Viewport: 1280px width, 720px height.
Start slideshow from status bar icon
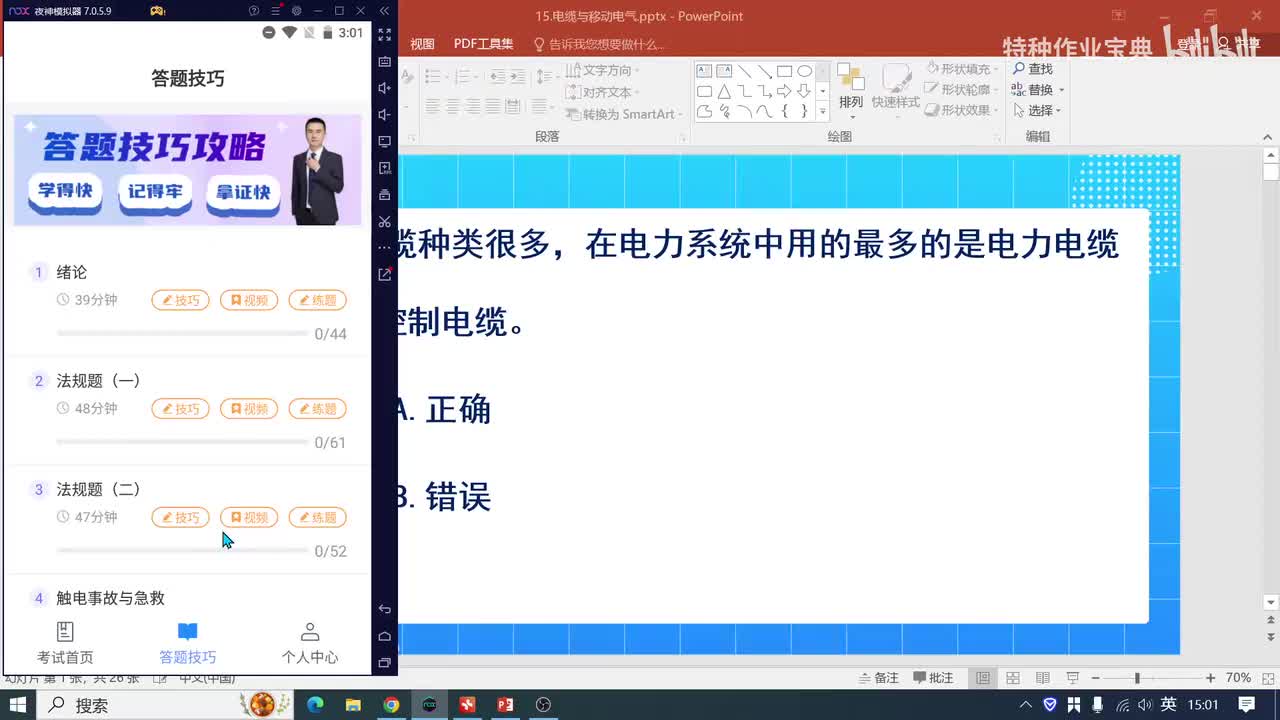click(x=1072, y=678)
